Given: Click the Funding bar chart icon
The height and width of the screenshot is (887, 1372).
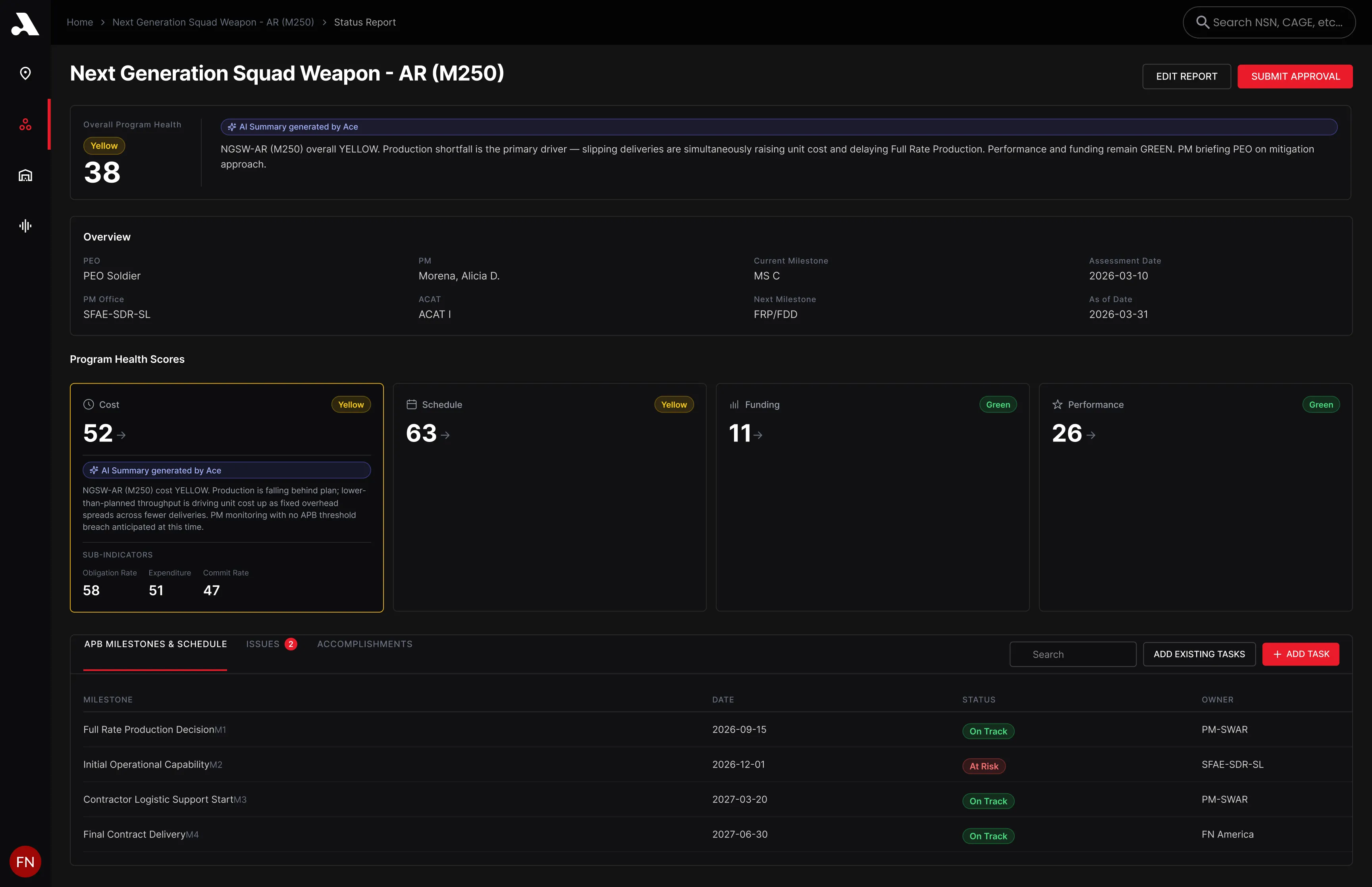Looking at the screenshot, I should tap(735, 404).
